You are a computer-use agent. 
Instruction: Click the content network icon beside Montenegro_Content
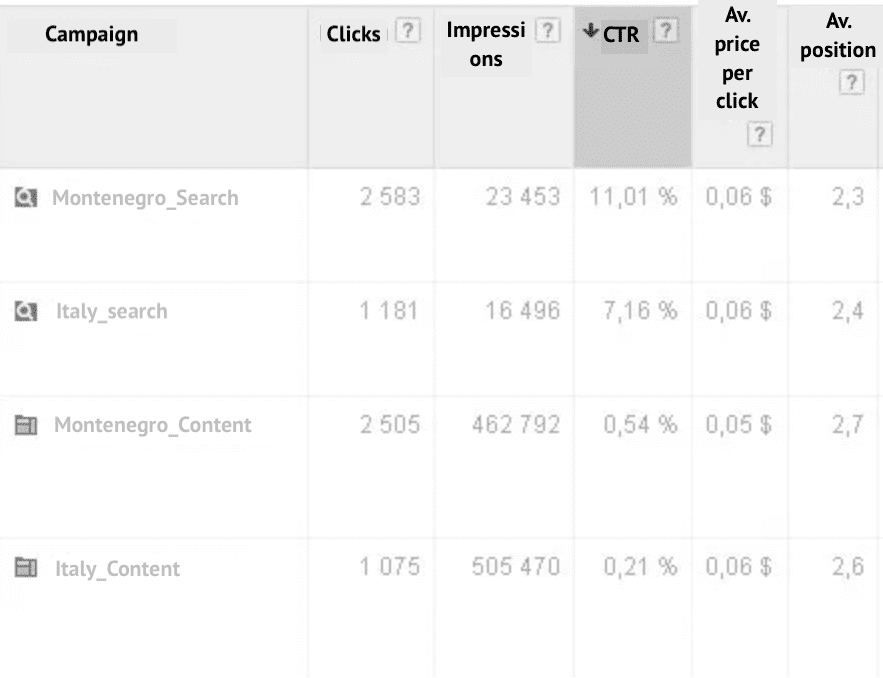pyautogui.click(x=27, y=425)
